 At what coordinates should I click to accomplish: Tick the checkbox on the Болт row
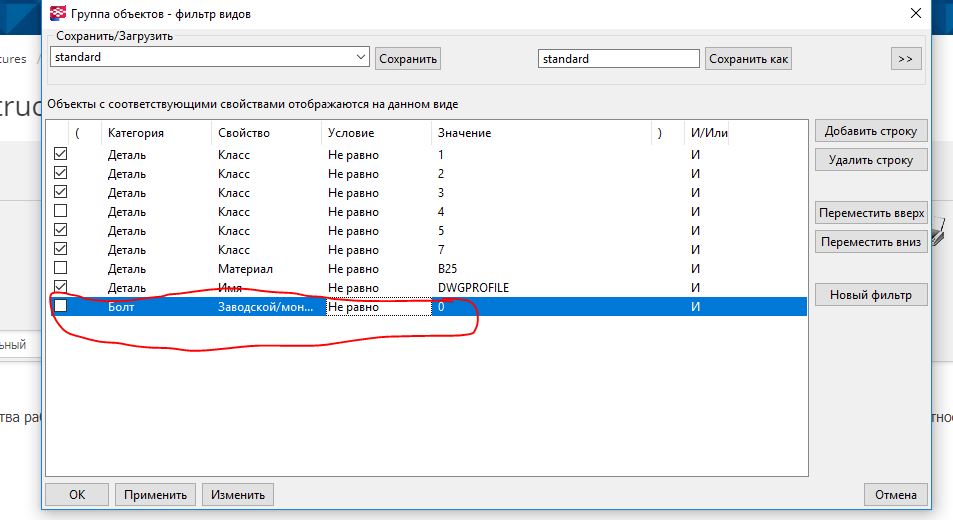tap(60, 306)
